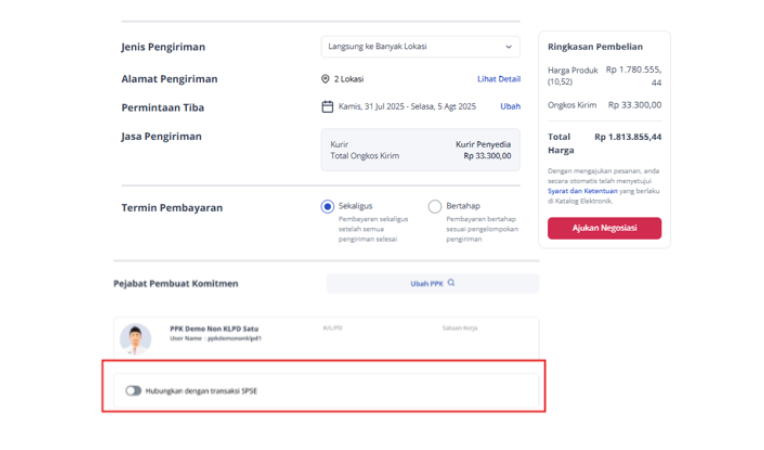Click the location pin icon beside 2 Lokasi
This screenshot has width=764, height=450.
click(325, 79)
